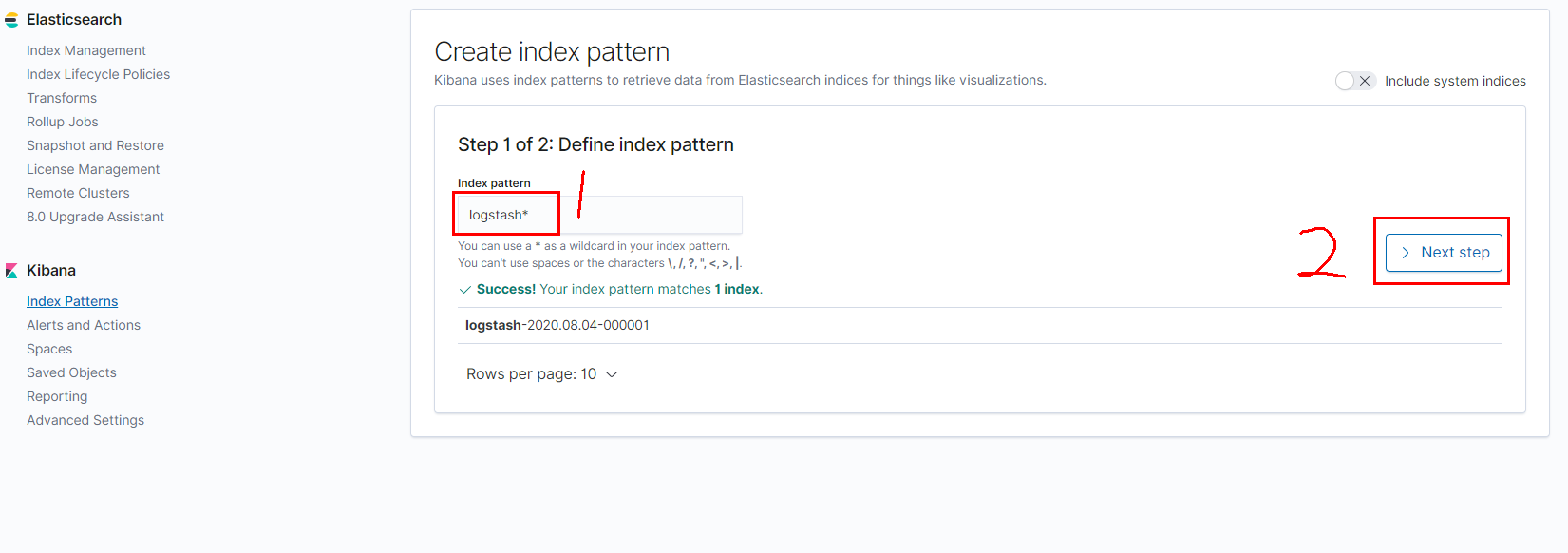Open Remote Clusters page
1568x553 pixels.
78,193
